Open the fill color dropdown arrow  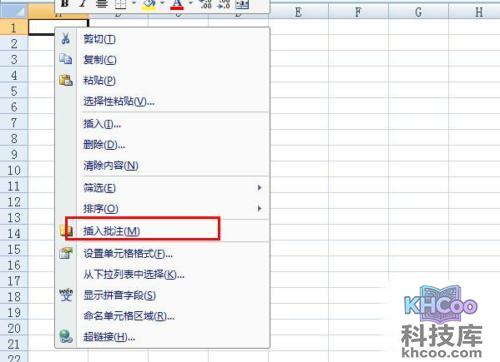(x=163, y=3)
